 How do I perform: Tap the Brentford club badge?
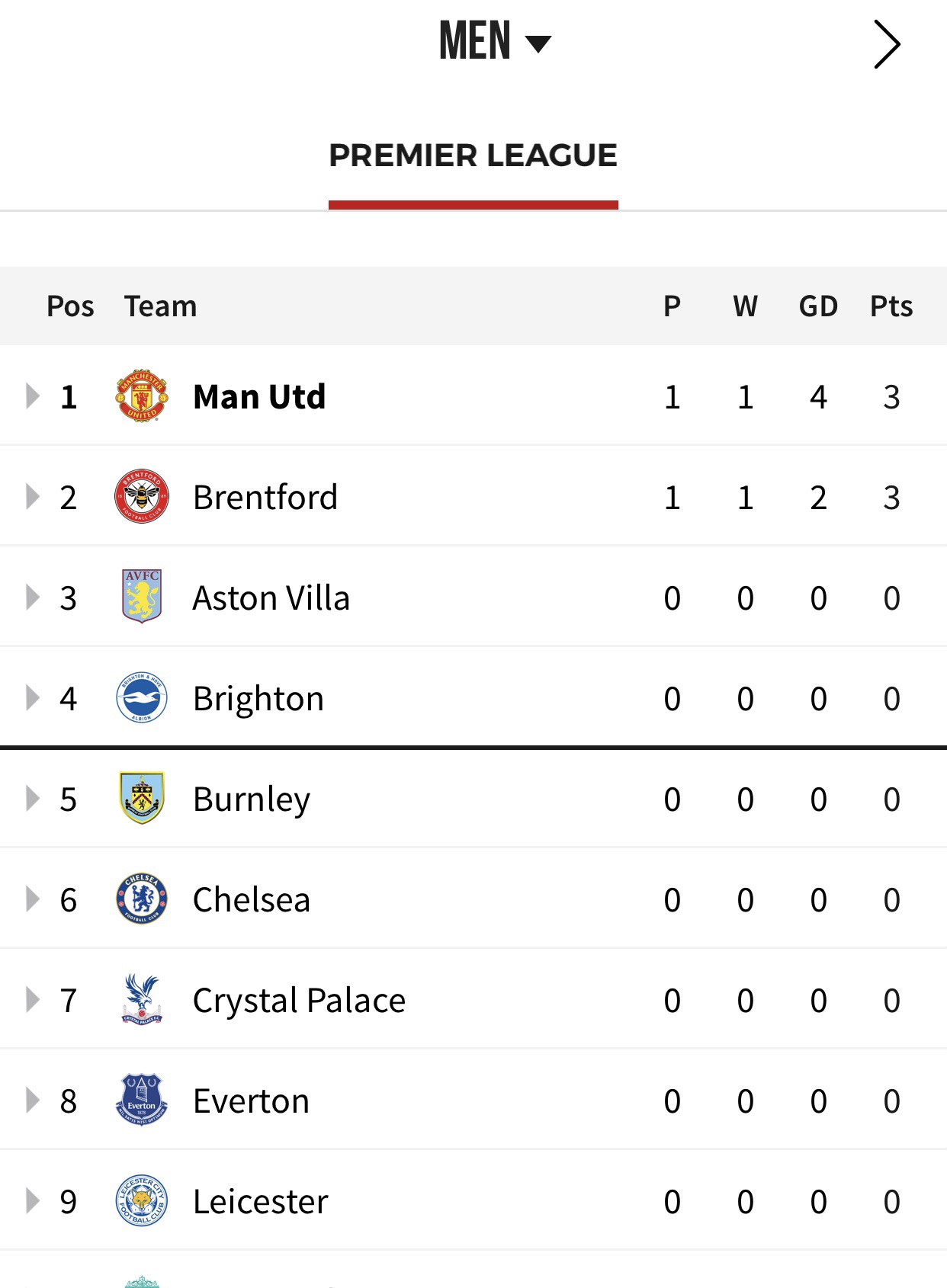(142, 496)
